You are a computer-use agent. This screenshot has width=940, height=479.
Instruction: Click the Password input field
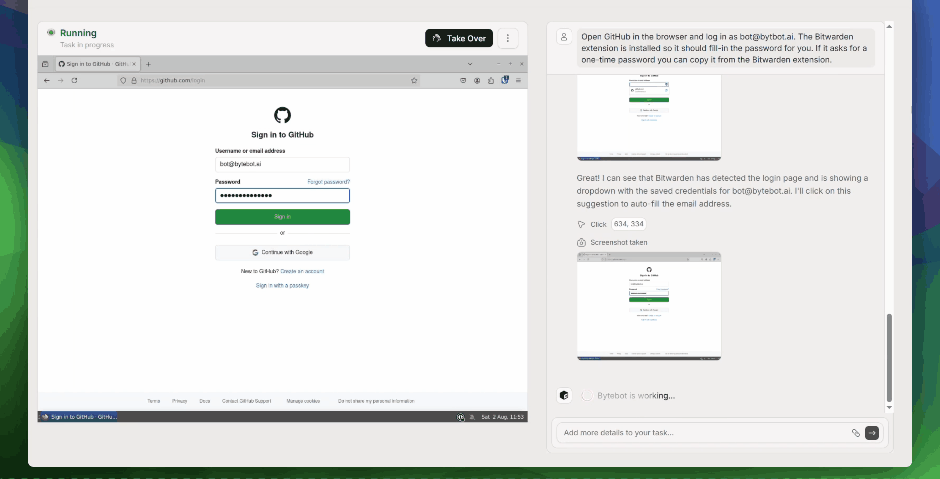282,195
